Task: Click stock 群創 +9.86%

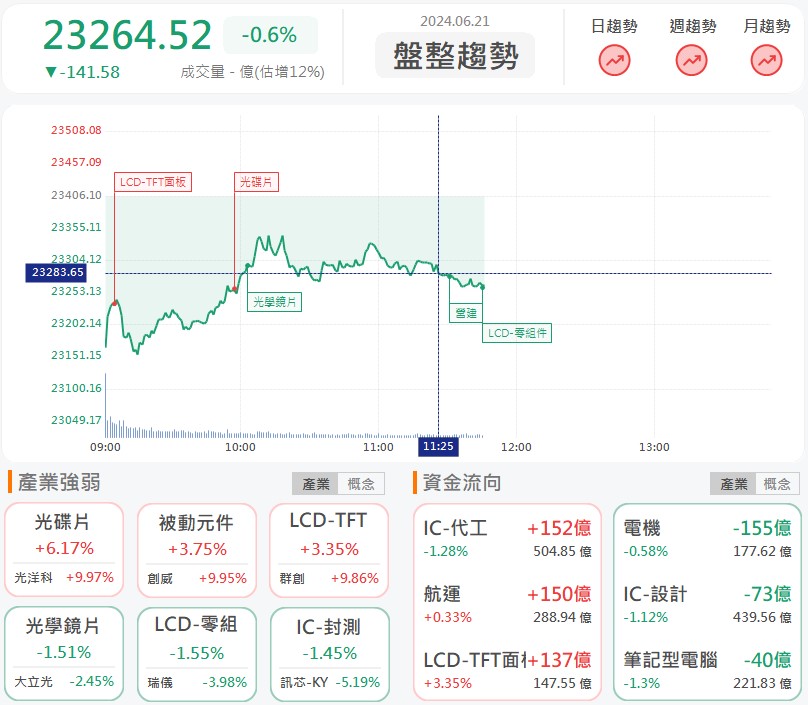Action: point(329,579)
